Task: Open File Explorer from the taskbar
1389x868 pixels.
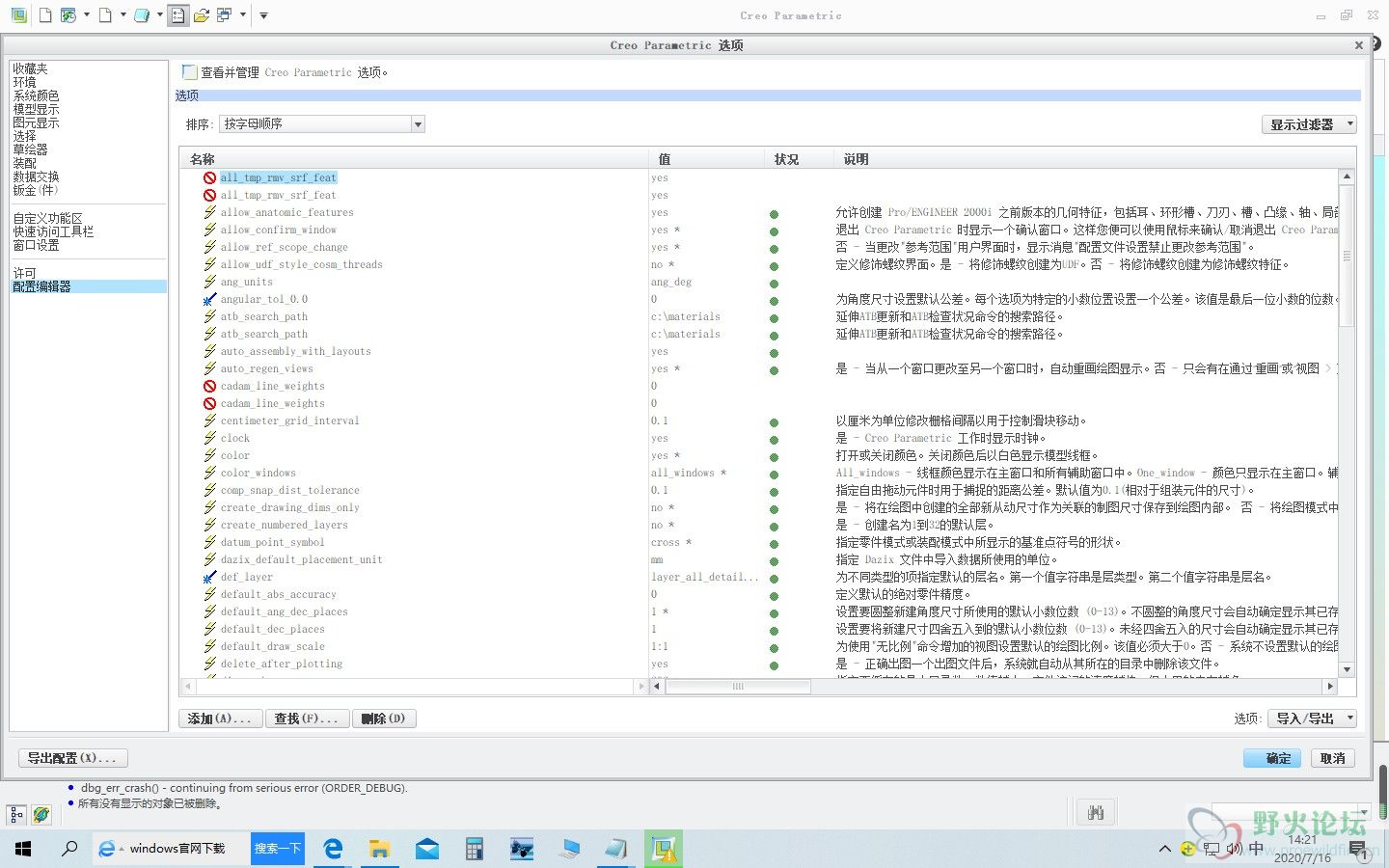Action: coord(380,849)
